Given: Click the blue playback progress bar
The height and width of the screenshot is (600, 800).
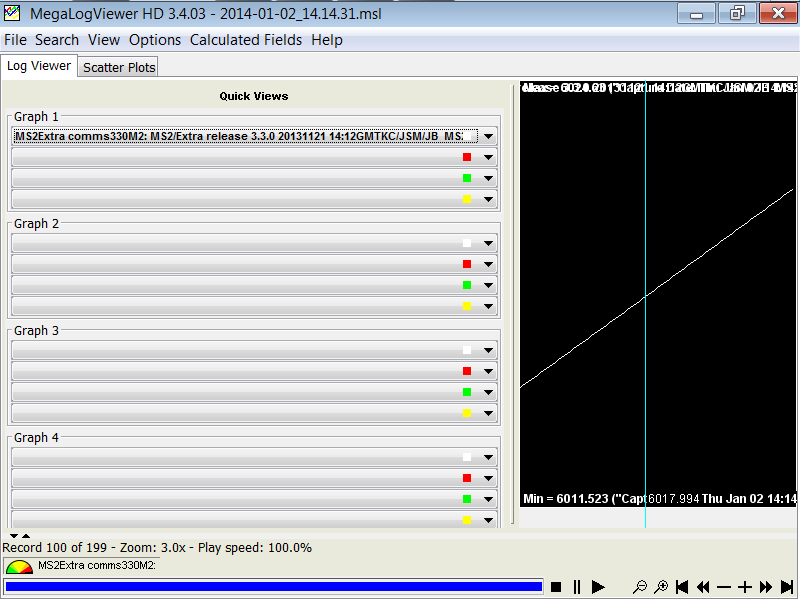Looking at the screenshot, I should [273, 587].
